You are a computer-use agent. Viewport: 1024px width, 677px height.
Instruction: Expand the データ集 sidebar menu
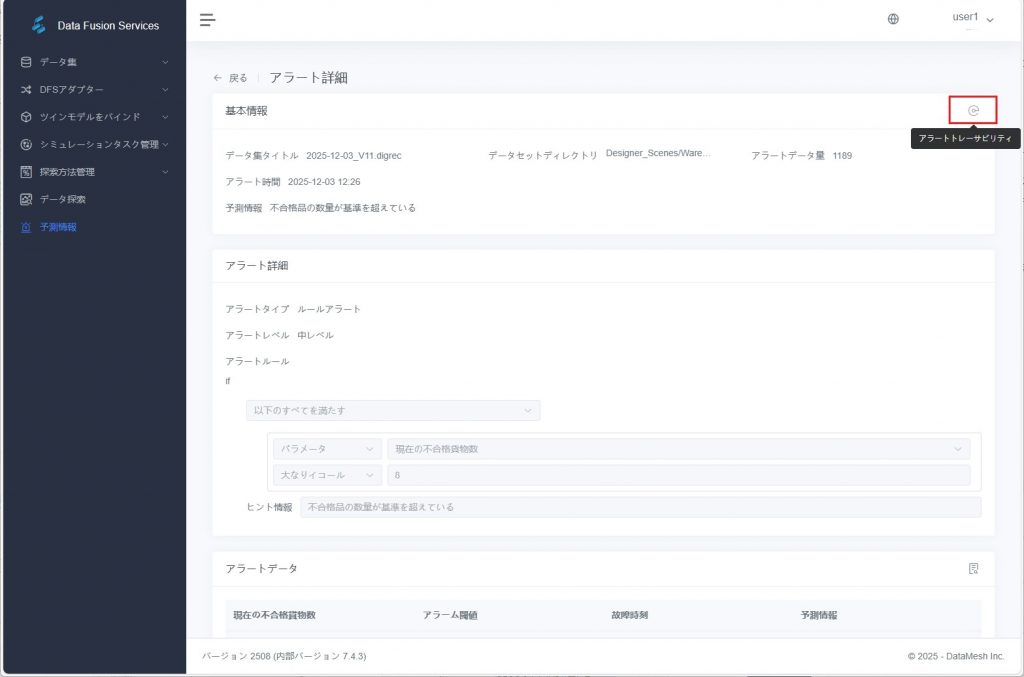pyautogui.click(x=94, y=62)
